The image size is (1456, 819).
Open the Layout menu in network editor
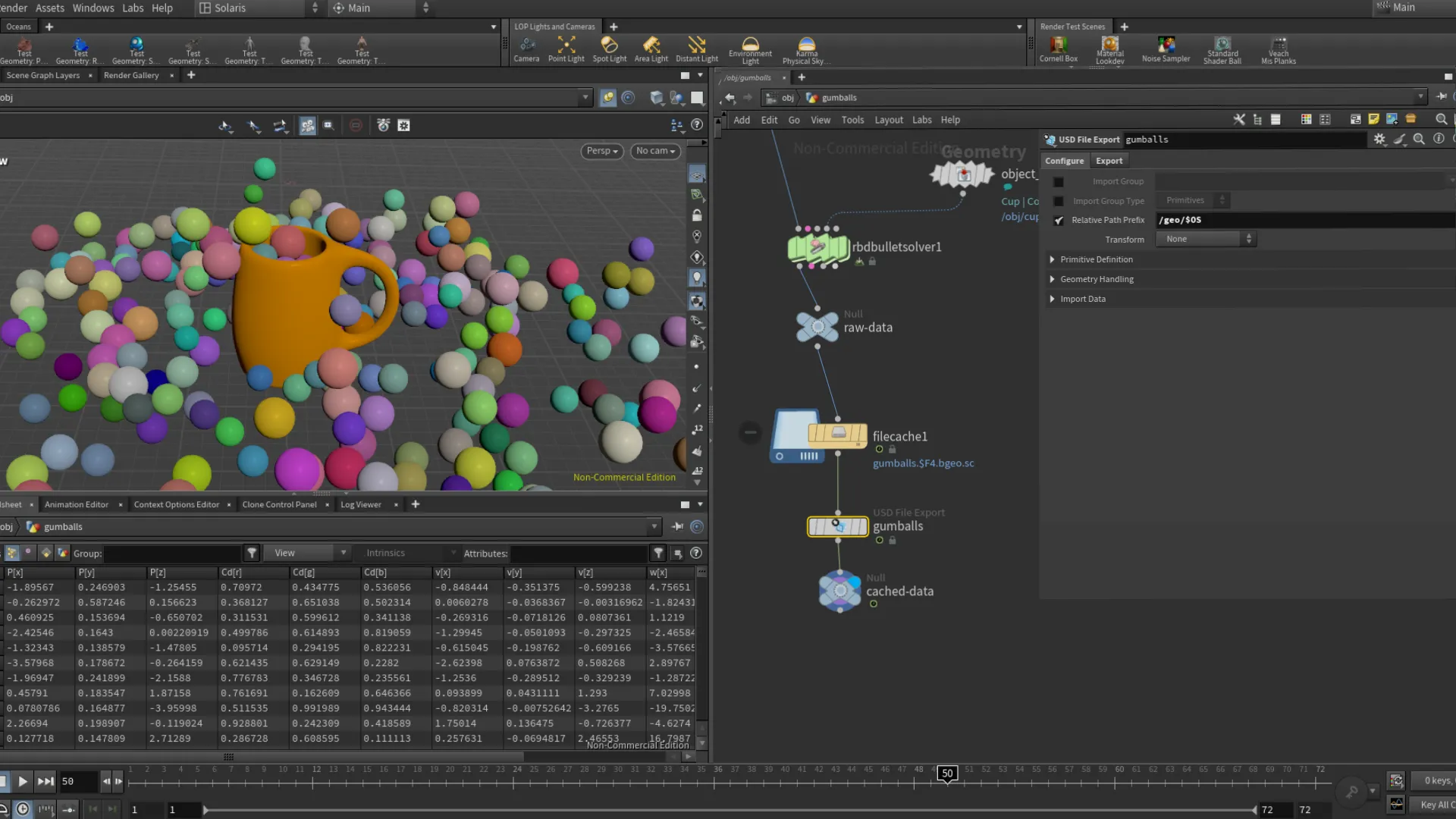click(888, 120)
